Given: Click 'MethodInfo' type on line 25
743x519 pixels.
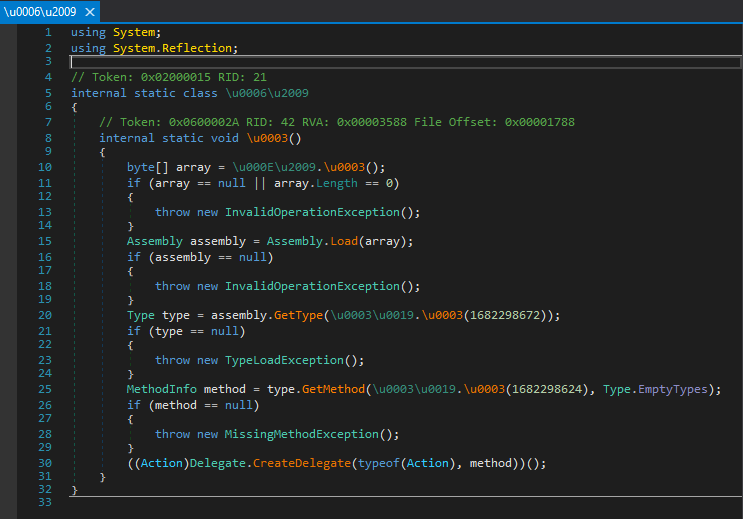Looking at the screenshot, I should [162, 389].
